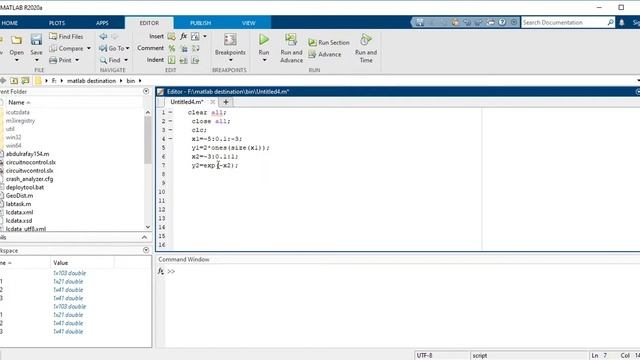Click the Find button in Navigate
640x360 pixels.
click(x=110, y=60)
